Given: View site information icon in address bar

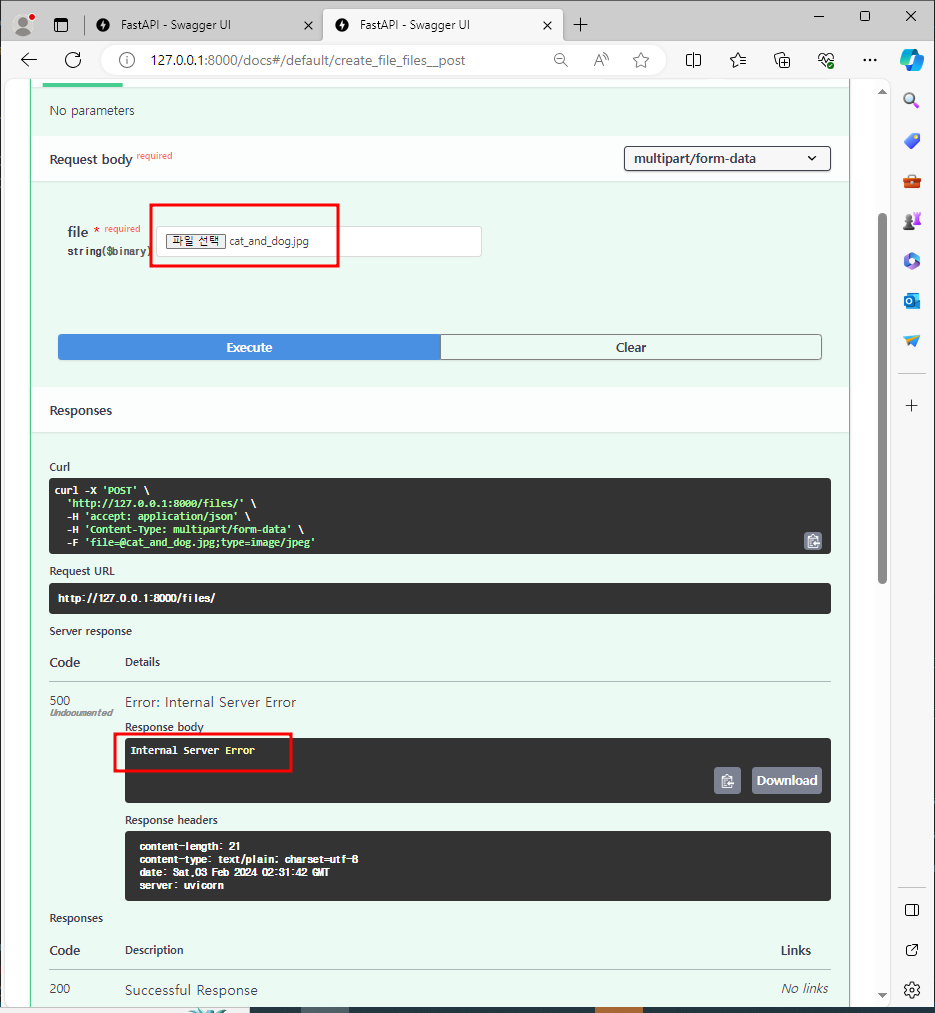Looking at the screenshot, I should coord(127,60).
